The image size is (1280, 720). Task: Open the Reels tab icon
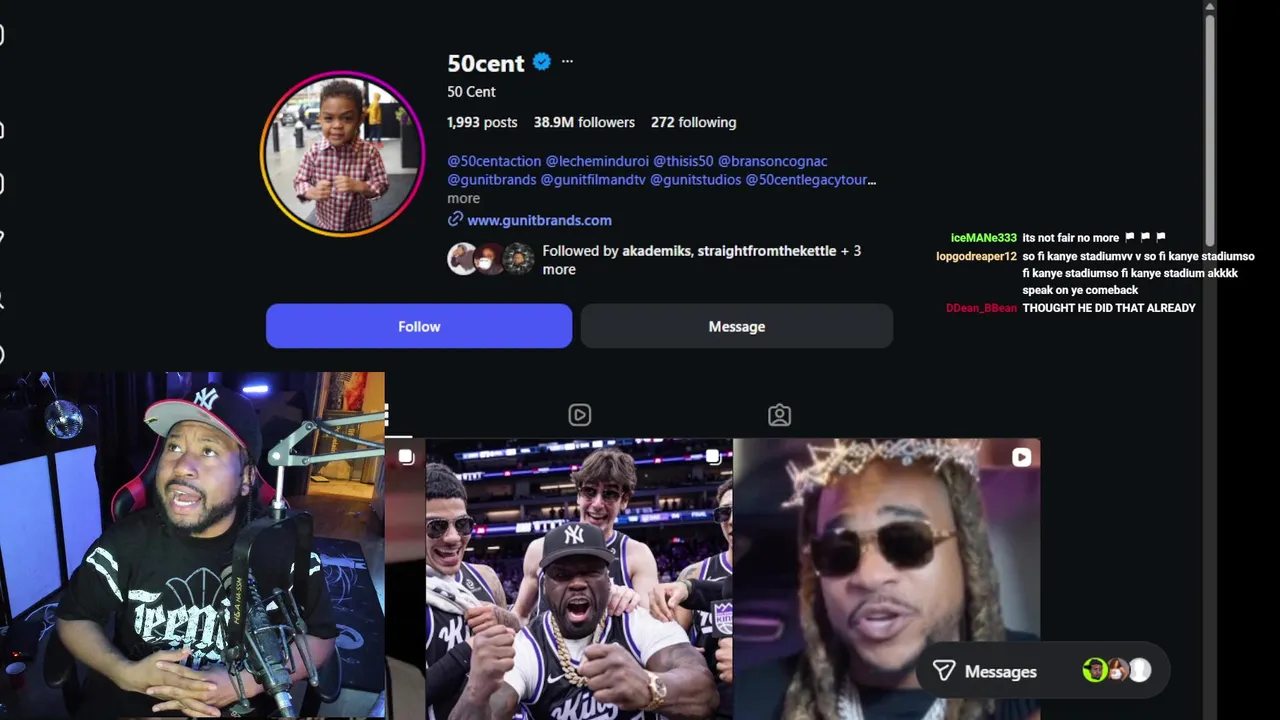click(x=580, y=415)
